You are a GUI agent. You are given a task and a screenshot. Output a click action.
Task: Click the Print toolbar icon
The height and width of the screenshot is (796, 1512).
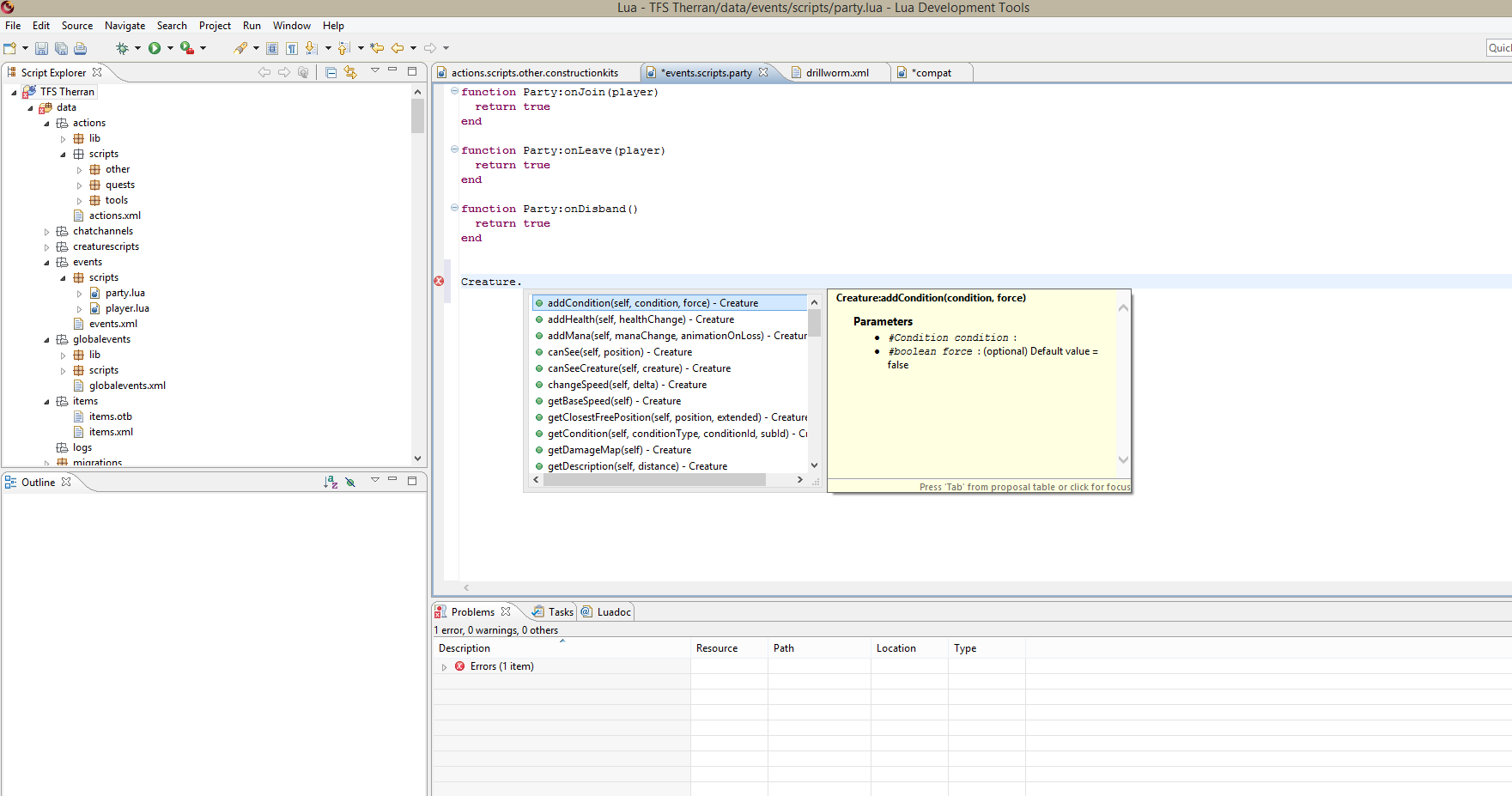tap(81, 48)
